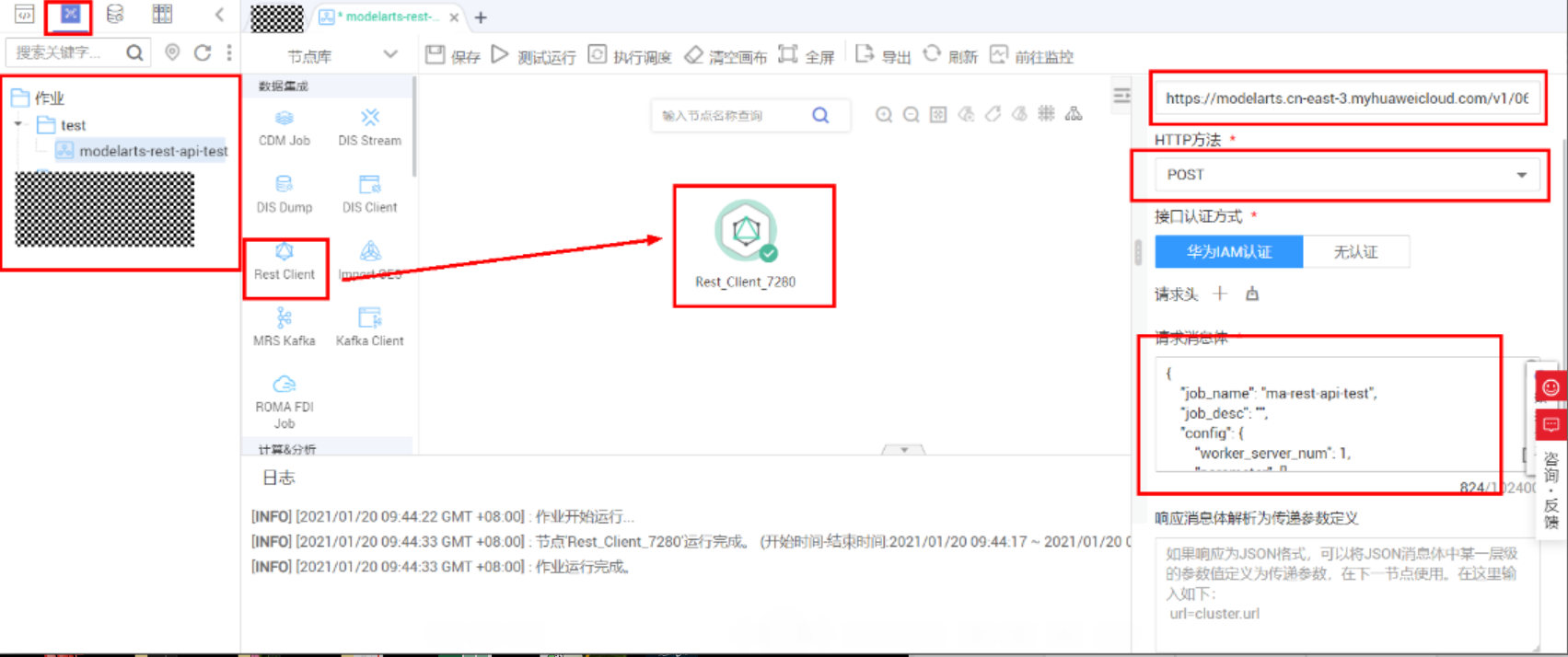1568x657 pixels.
Task: Add a new tab with plus
Action: point(481,17)
